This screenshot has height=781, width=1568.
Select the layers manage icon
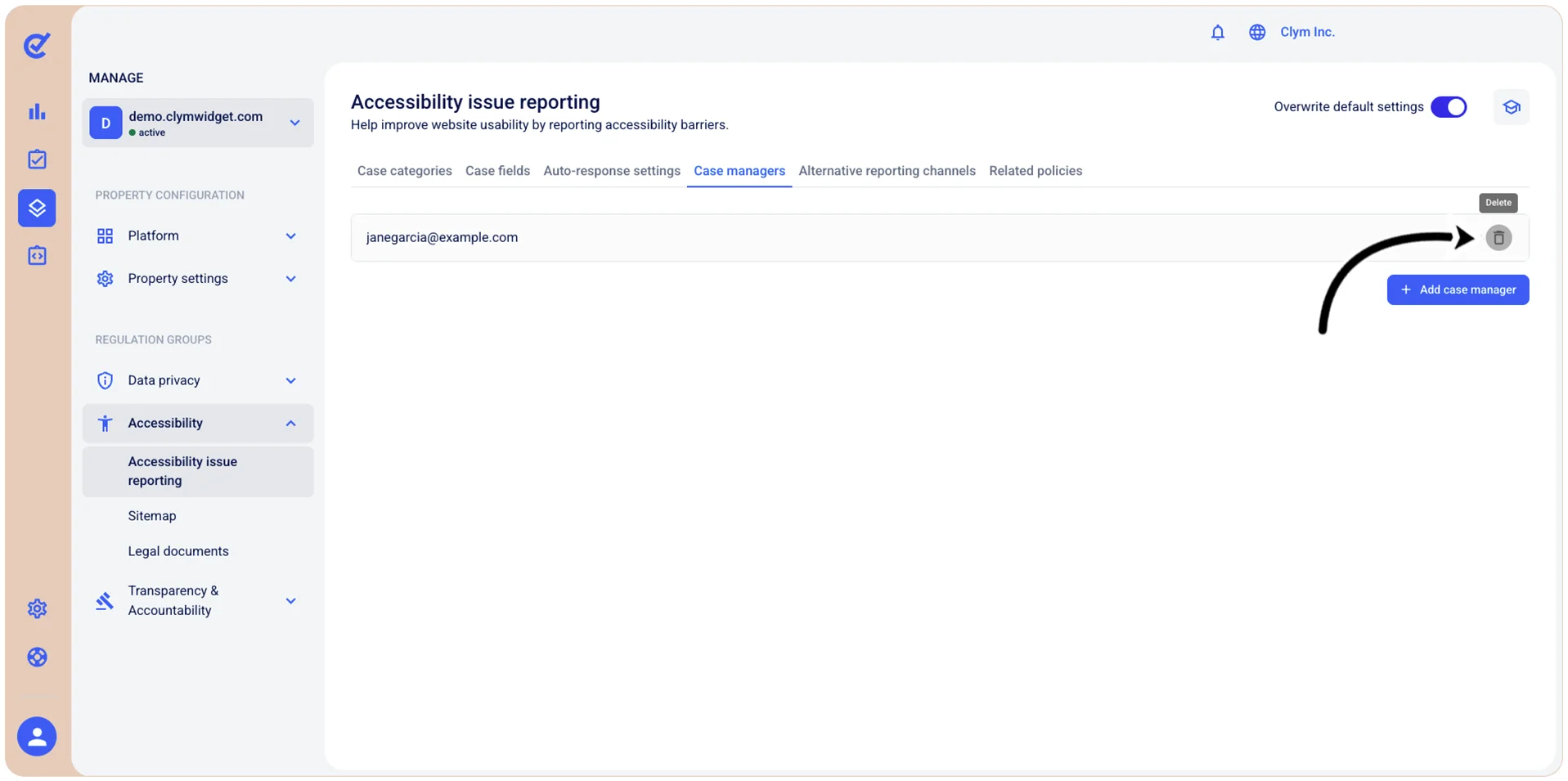[37, 208]
